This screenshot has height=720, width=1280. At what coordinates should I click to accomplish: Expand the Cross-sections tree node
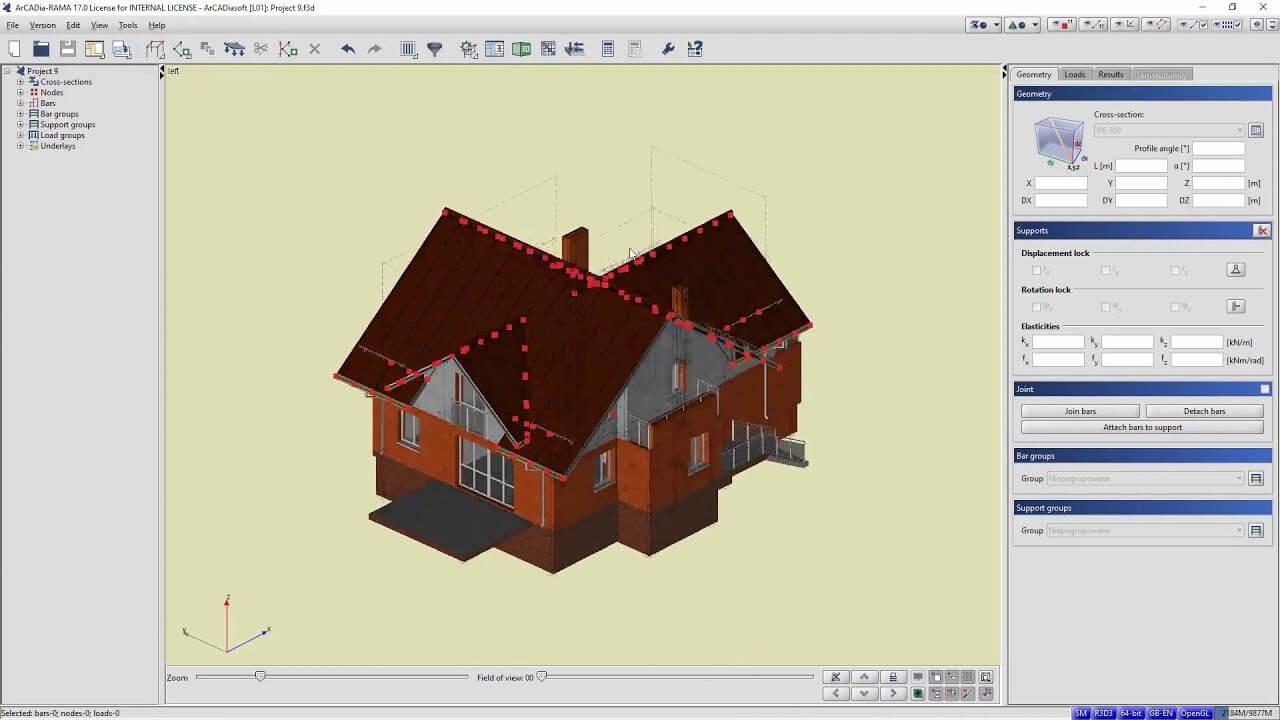pos(20,82)
